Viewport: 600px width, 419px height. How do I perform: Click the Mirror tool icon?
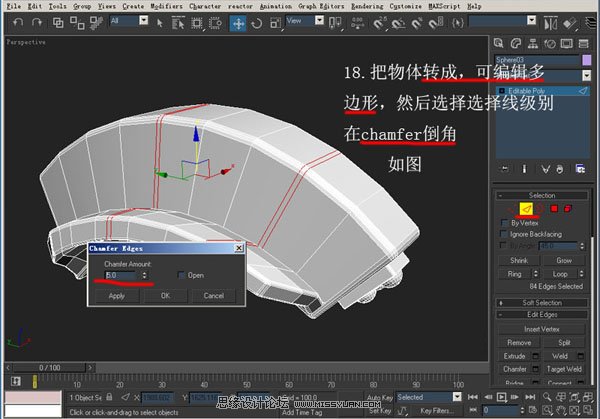pyautogui.click(x=550, y=23)
